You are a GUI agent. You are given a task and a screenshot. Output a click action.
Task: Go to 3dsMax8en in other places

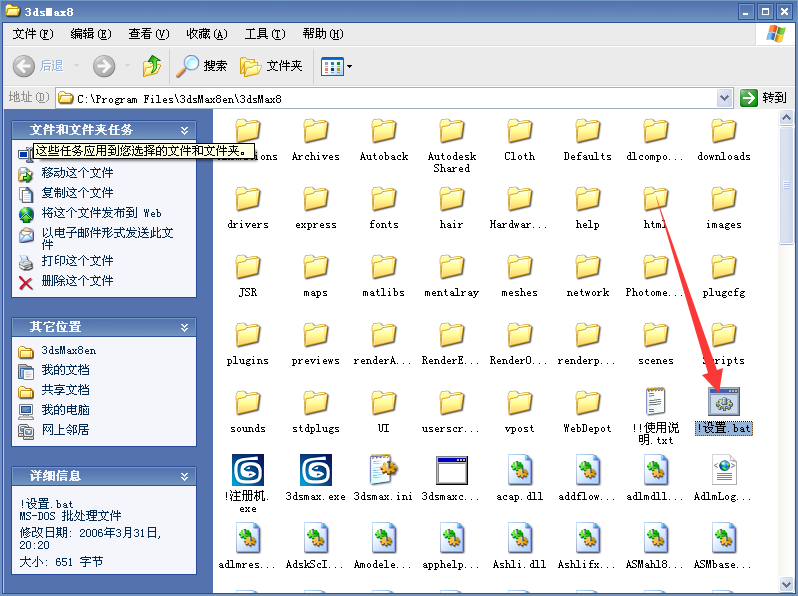click(x=69, y=350)
